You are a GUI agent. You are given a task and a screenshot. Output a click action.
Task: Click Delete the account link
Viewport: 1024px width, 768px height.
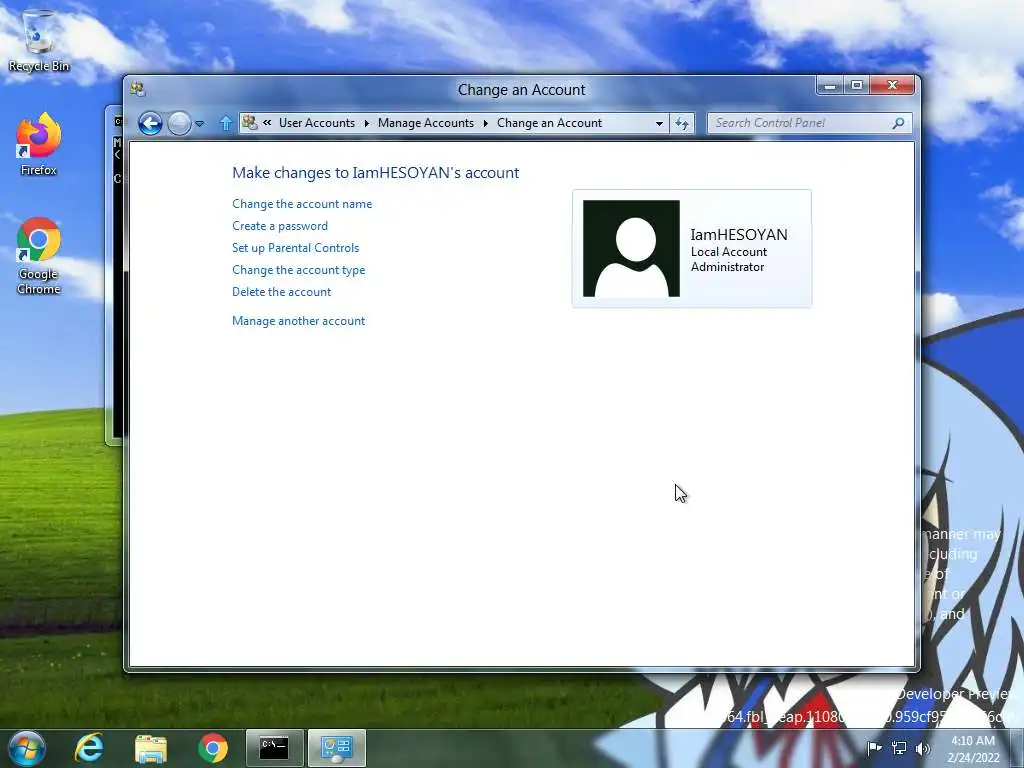pos(281,292)
